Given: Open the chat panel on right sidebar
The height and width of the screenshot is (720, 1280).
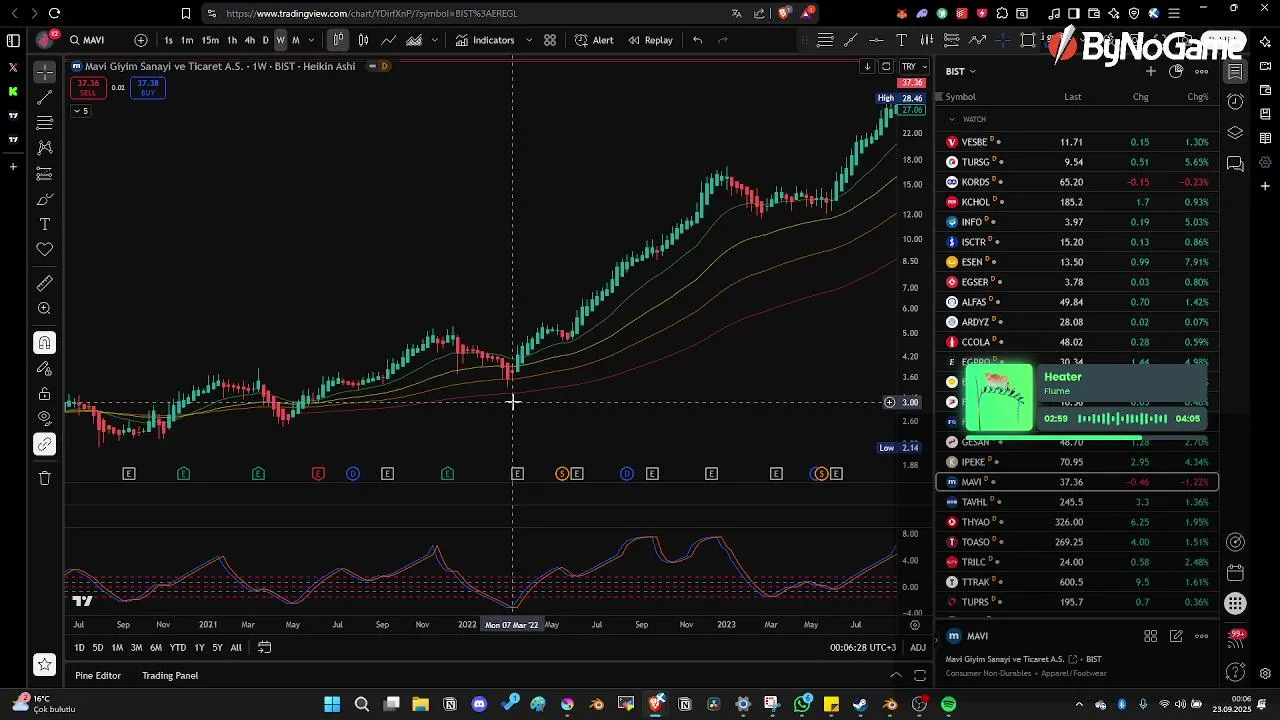Looking at the screenshot, I should pos(1235,163).
